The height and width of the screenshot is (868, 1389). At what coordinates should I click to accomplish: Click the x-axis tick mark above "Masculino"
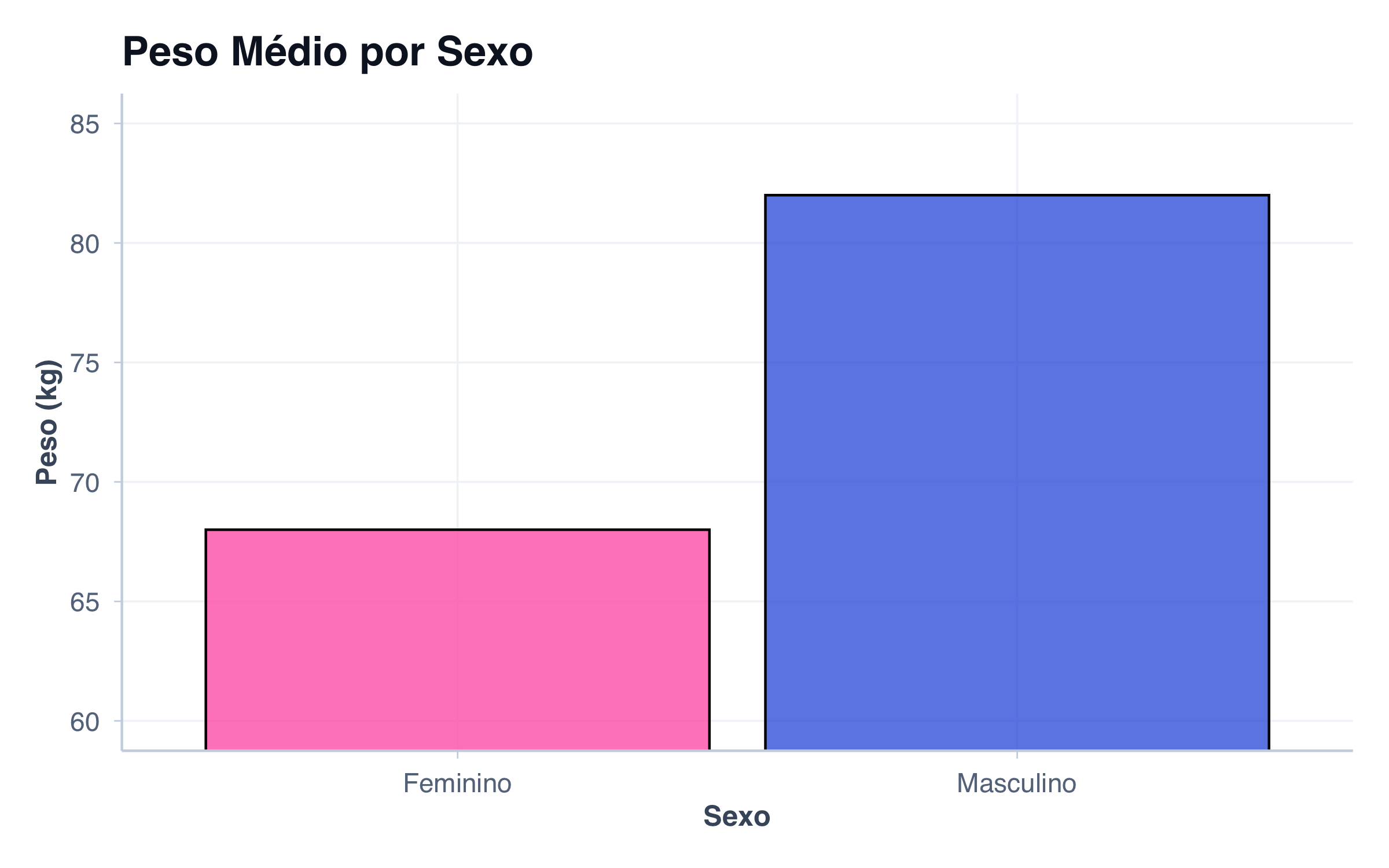[1017, 755]
